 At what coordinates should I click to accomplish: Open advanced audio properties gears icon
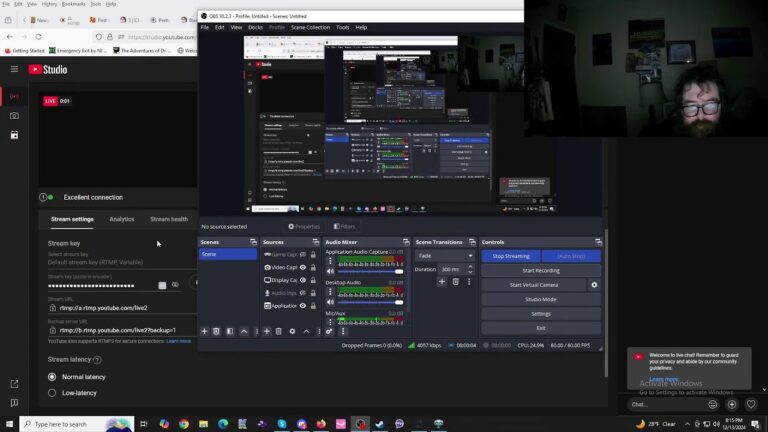329,332
